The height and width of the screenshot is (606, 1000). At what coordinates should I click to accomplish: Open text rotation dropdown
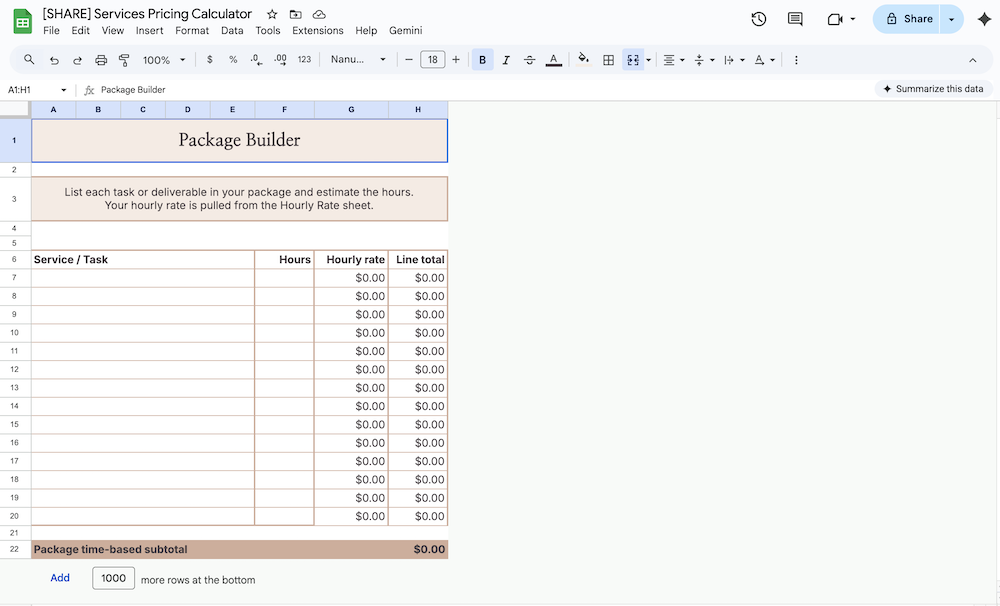click(764, 60)
